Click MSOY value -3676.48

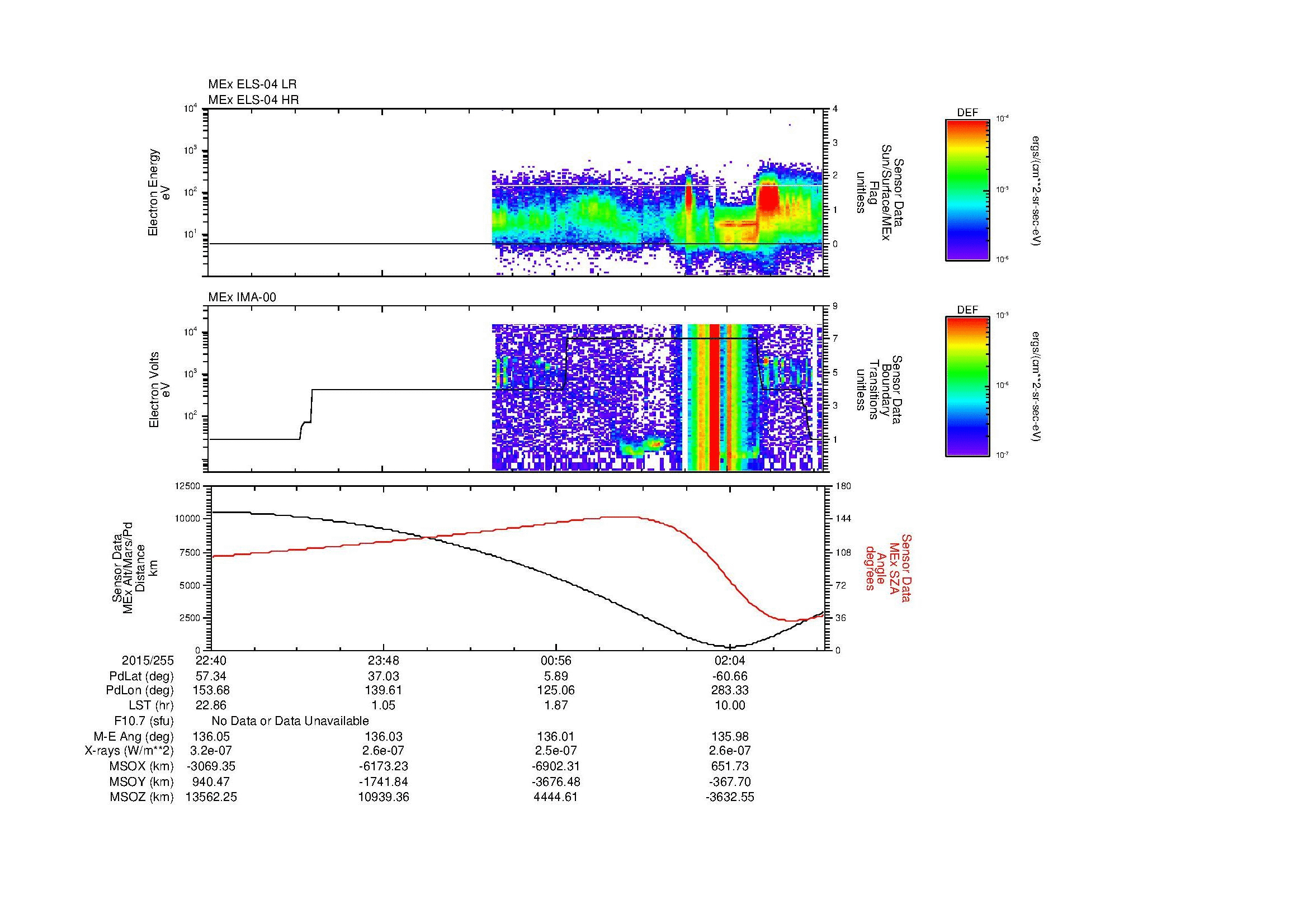(556, 781)
